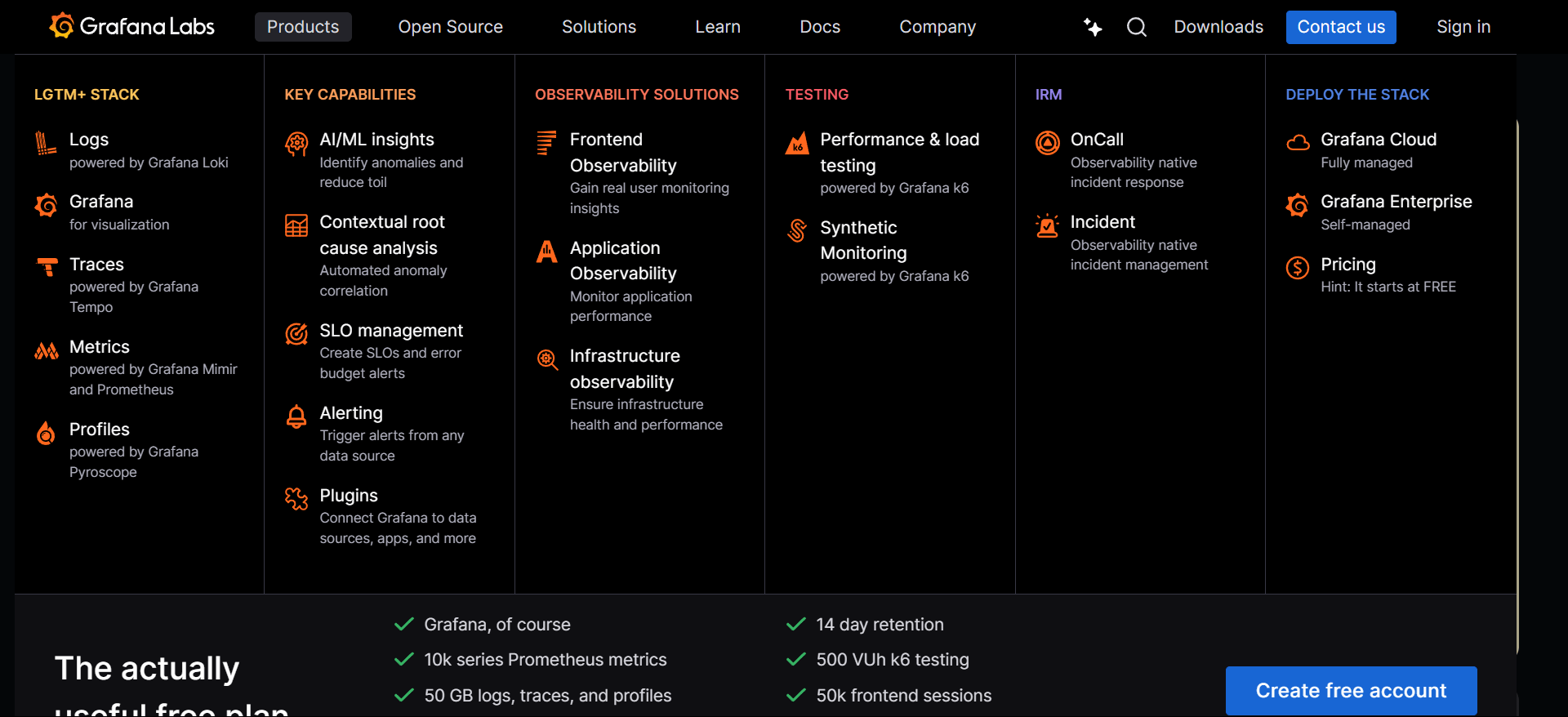Open Contextual root cause analysis link

382,235
